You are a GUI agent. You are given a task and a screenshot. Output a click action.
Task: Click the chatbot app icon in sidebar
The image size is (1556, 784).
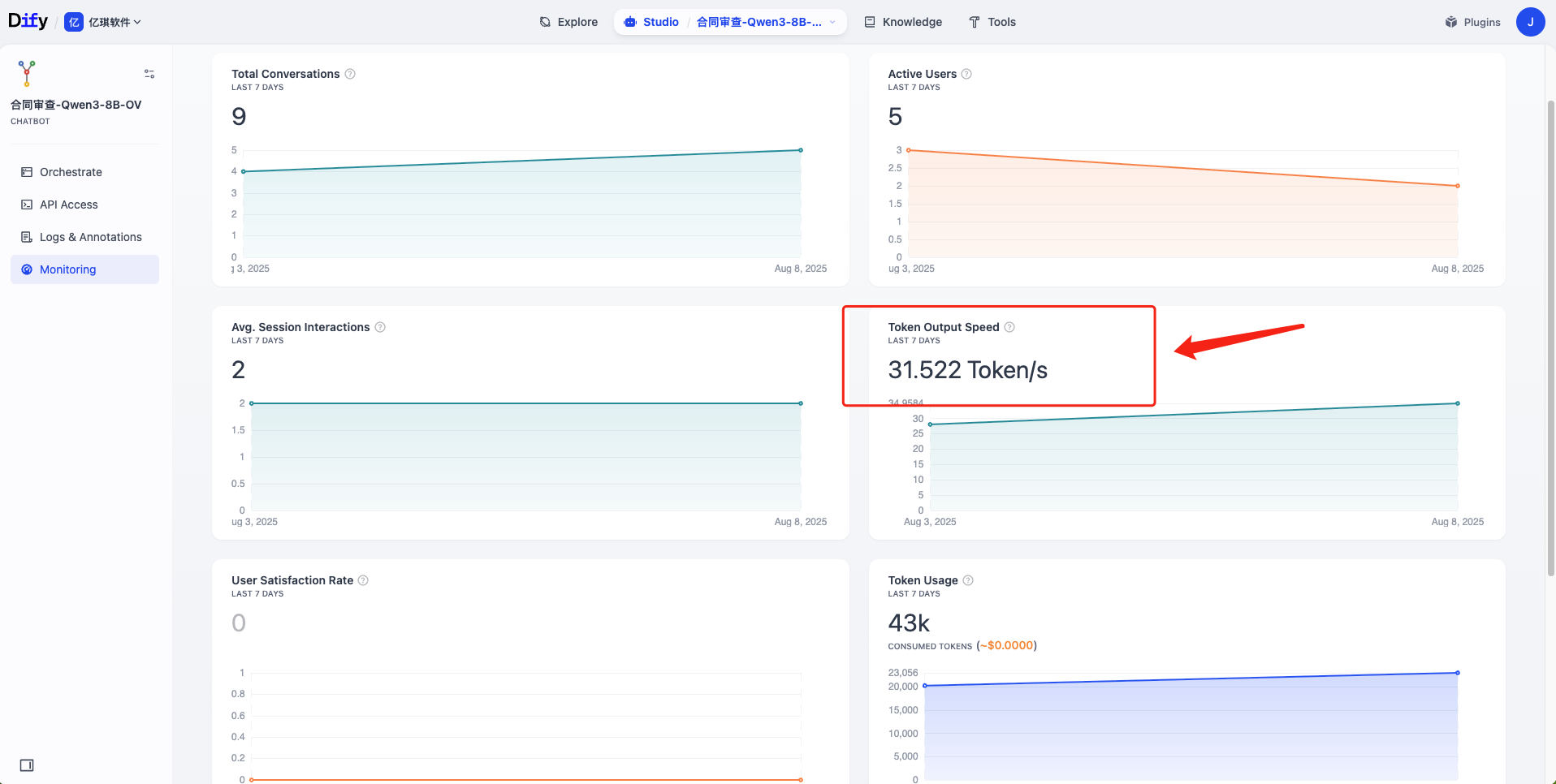[27, 73]
